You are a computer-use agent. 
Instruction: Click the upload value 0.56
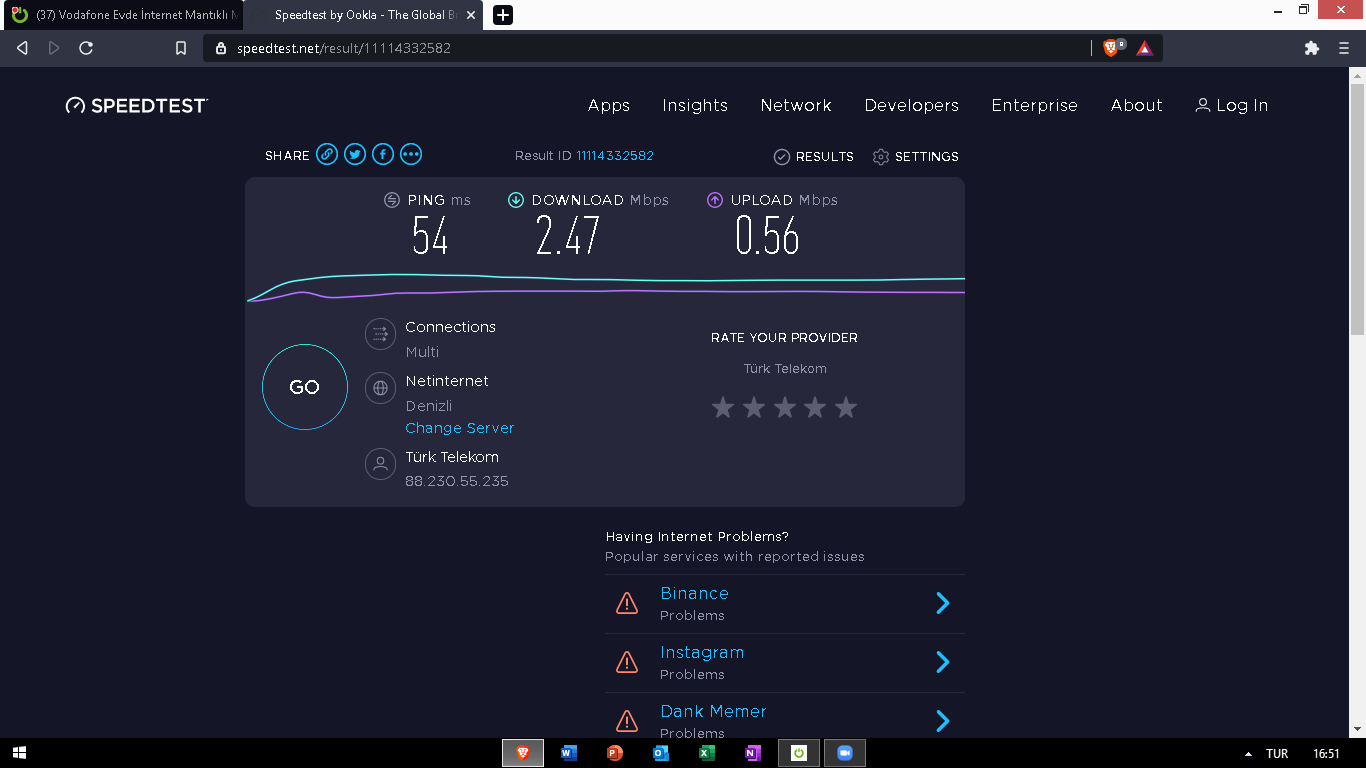pyautogui.click(x=767, y=236)
